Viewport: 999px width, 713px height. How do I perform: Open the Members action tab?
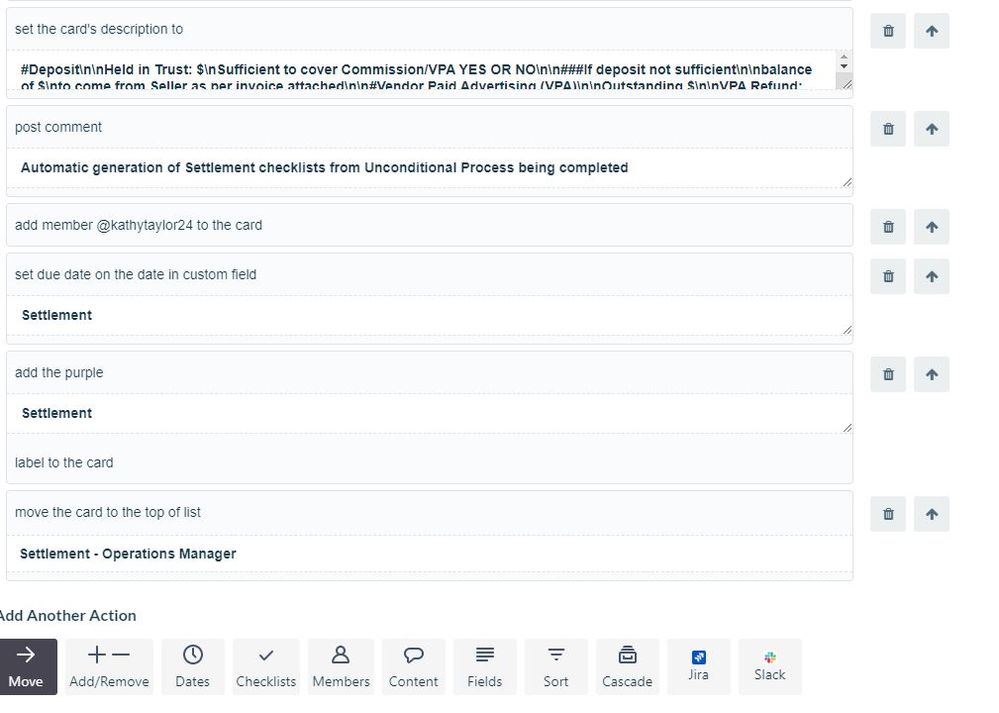(341, 666)
